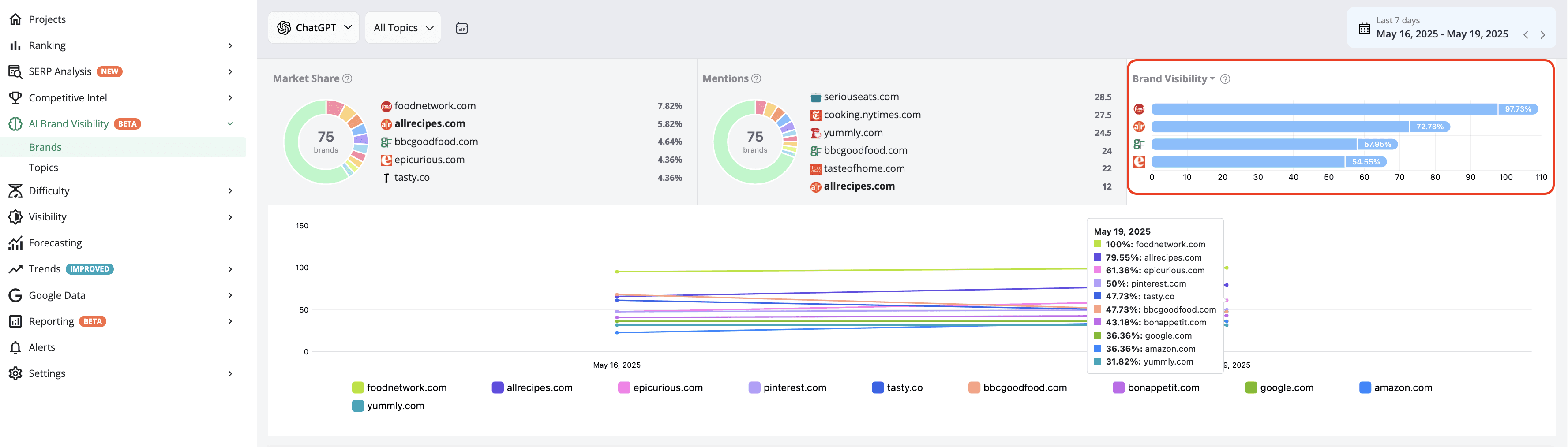Click the SERP Analysis magnifier icon
This screenshot has width=1568, height=447.
pyautogui.click(x=15, y=72)
